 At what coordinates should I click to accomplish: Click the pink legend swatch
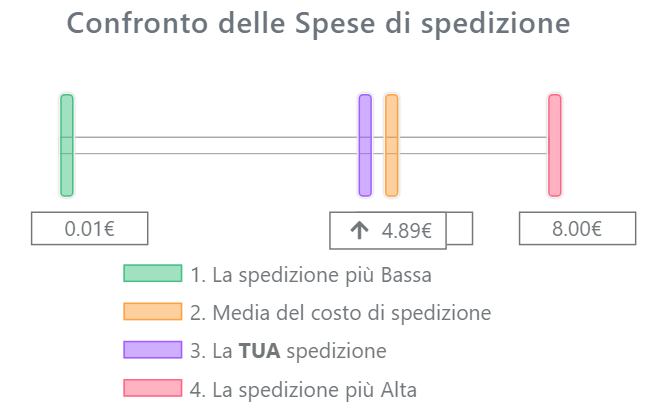click(153, 388)
